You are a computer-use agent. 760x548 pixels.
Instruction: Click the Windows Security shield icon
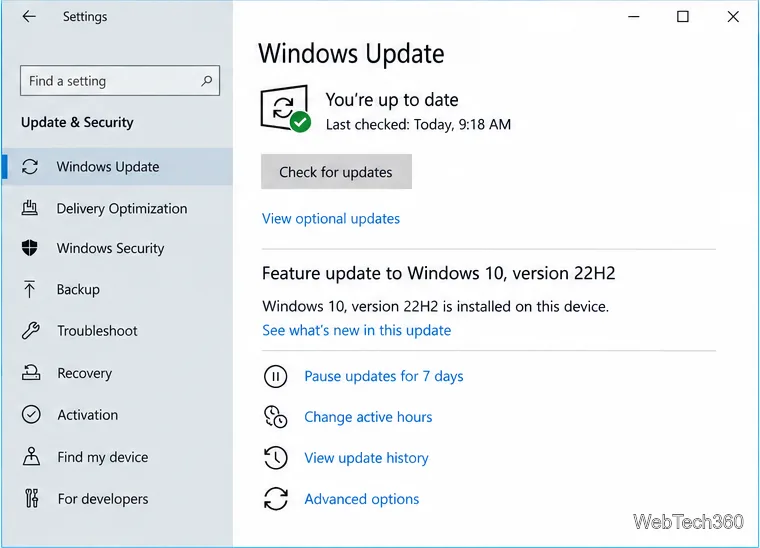[30, 248]
